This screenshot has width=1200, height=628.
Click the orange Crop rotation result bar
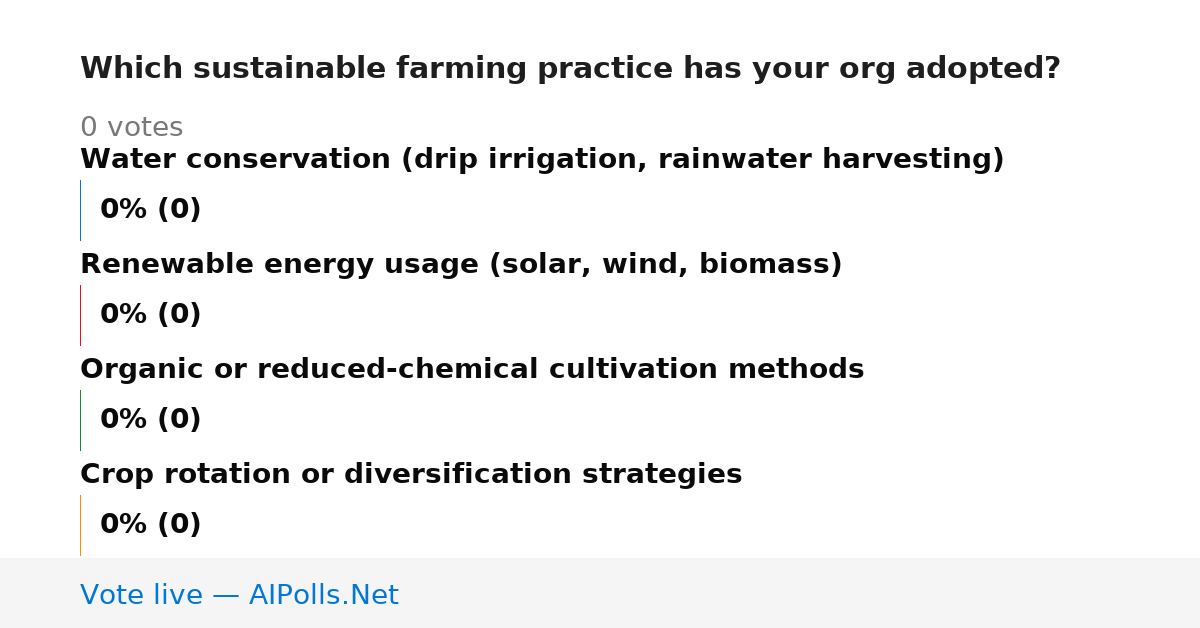tap(80, 525)
